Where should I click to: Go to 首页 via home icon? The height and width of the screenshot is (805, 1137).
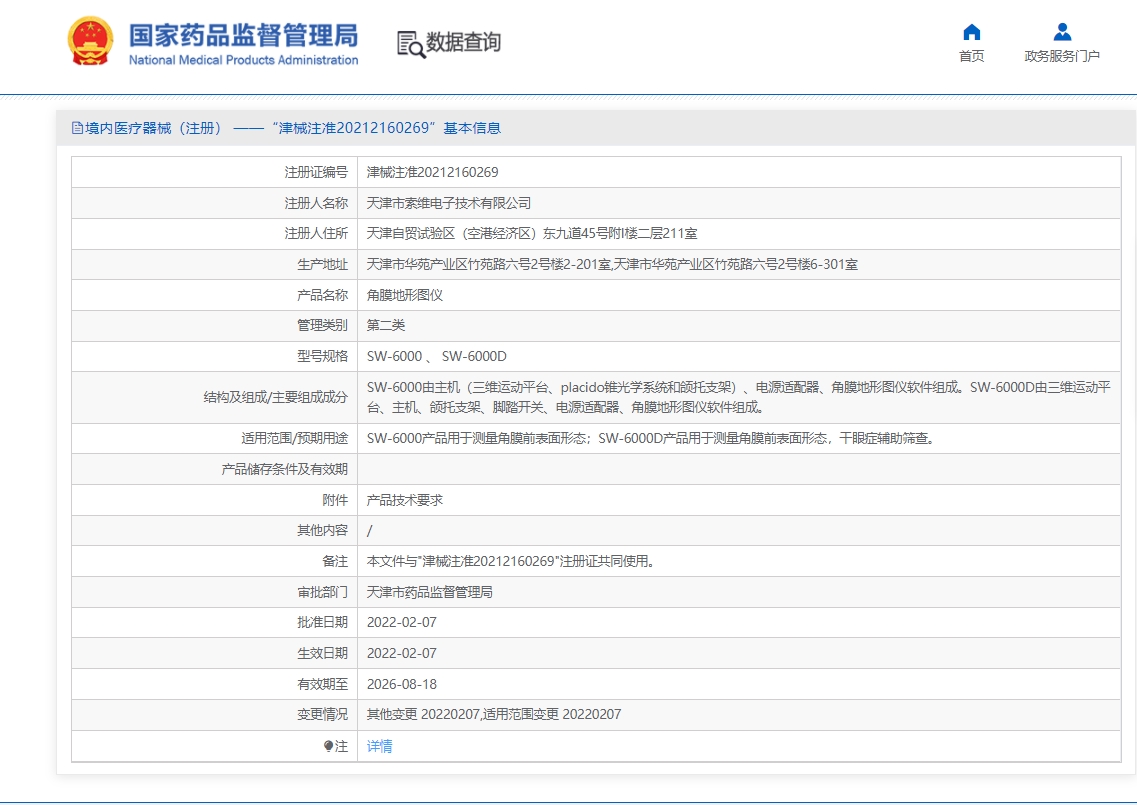coord(972,32)
